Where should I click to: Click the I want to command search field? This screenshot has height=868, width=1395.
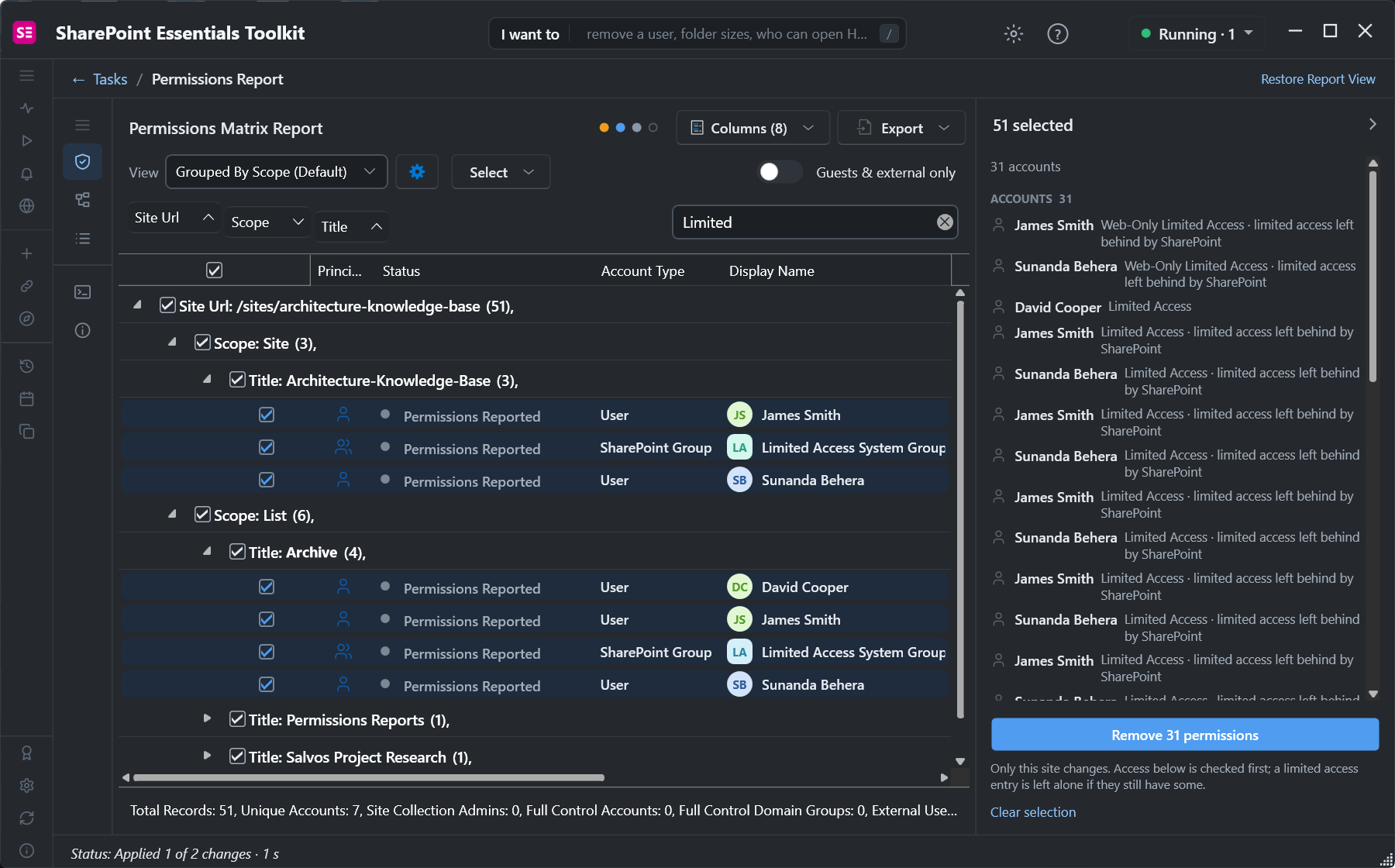(x=697, y=34)
